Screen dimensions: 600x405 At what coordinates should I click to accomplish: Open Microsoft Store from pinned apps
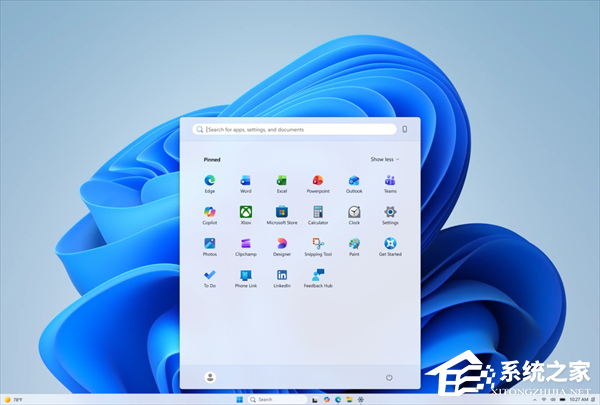[x=282, y=215]
